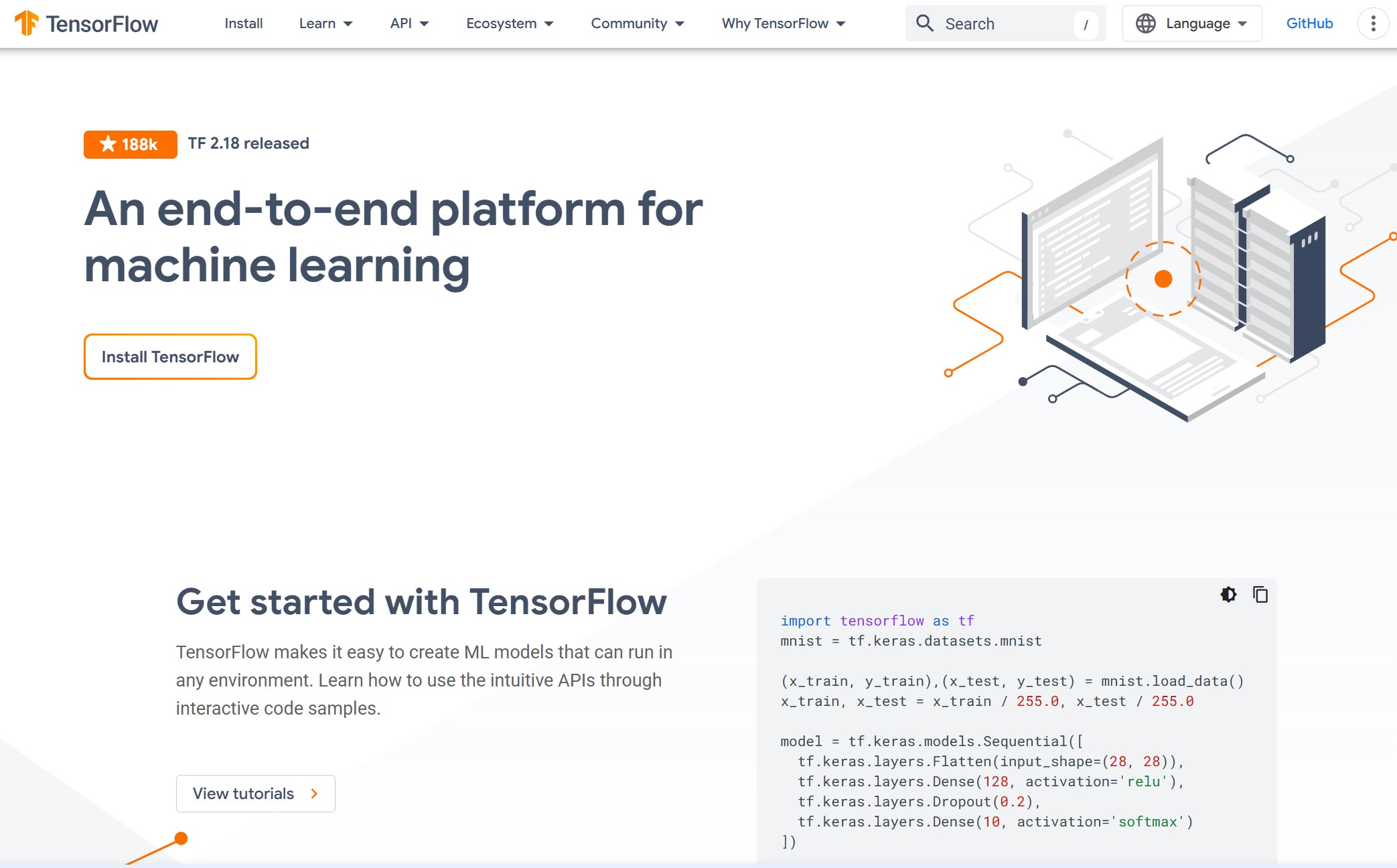
Task: Click the Dense(128, activation='relu') code line
Action: pyautogui.click(x=991, y=782)
